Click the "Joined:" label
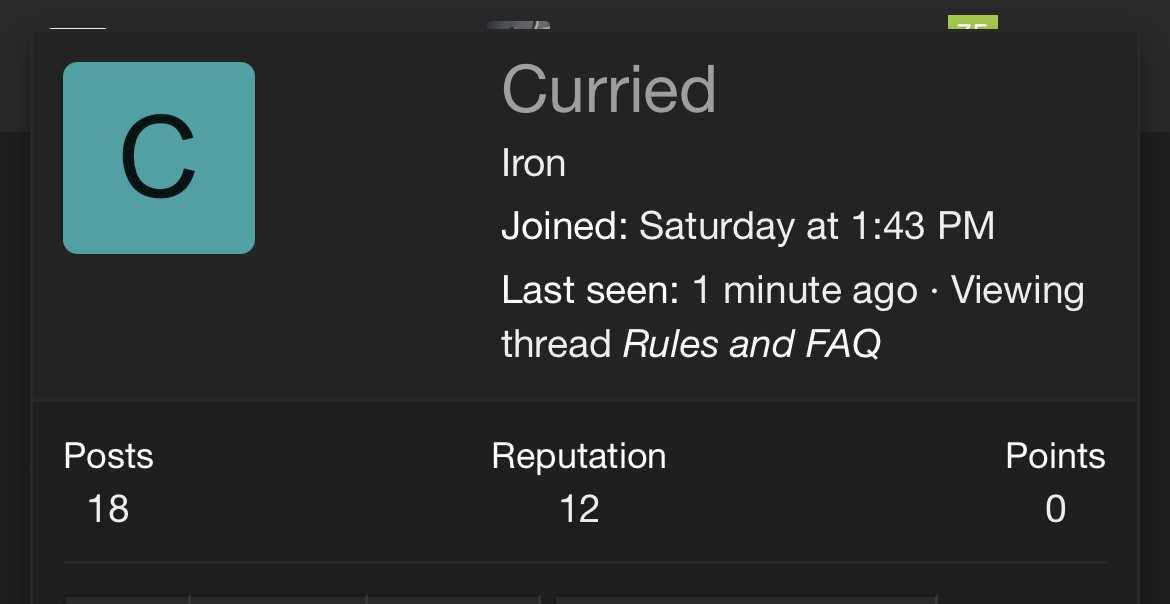 tap(564, 226)
